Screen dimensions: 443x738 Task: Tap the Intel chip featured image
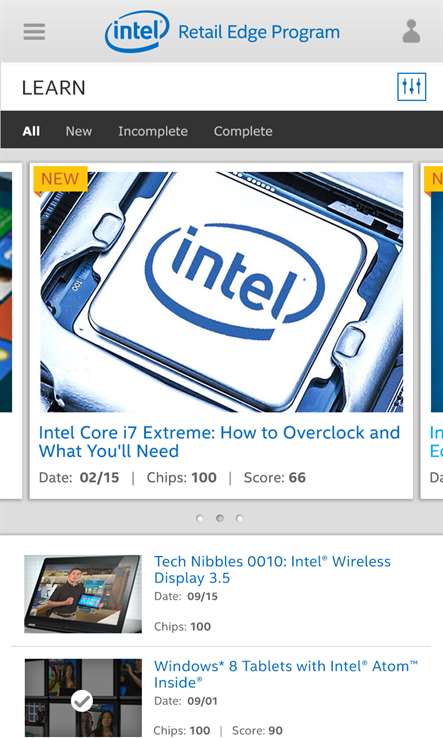click(221, 292)
